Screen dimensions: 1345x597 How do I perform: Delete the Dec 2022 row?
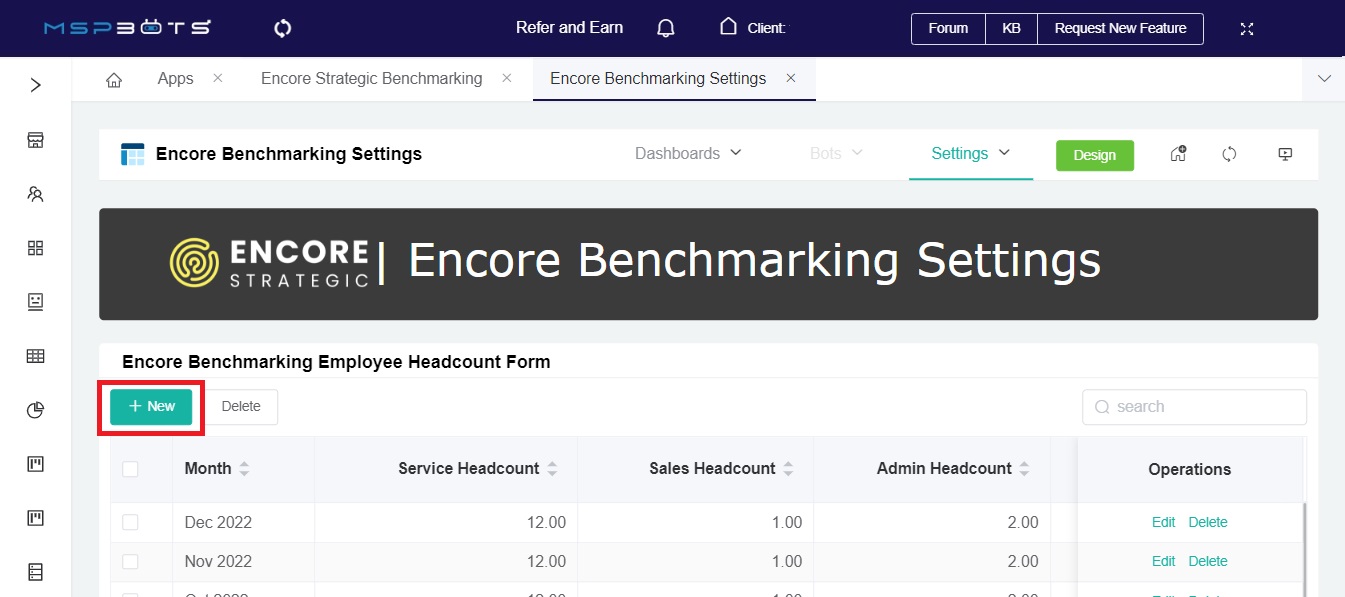tap(1208, 522)
